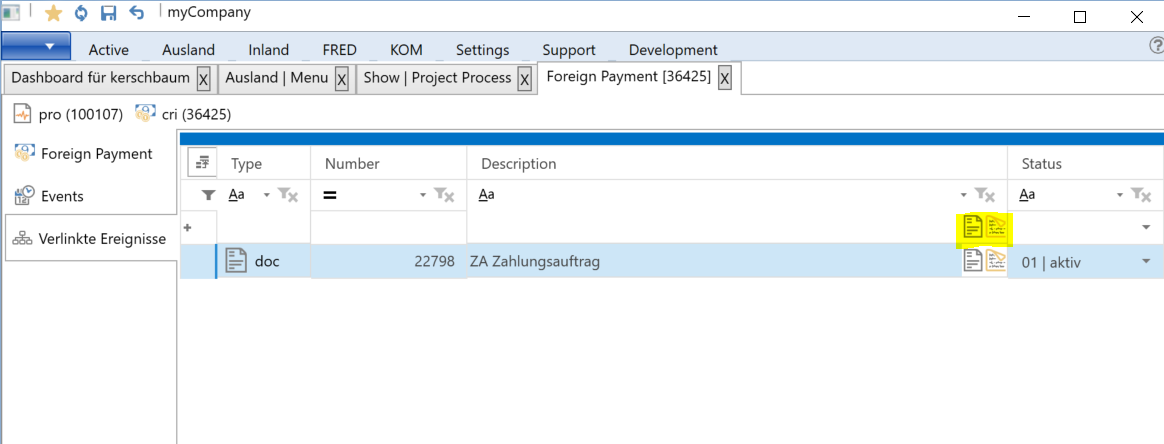This screenshot has width=1164, height=444.
Task: Click the save floppy disk icon
Action: [x=109, y=14]
